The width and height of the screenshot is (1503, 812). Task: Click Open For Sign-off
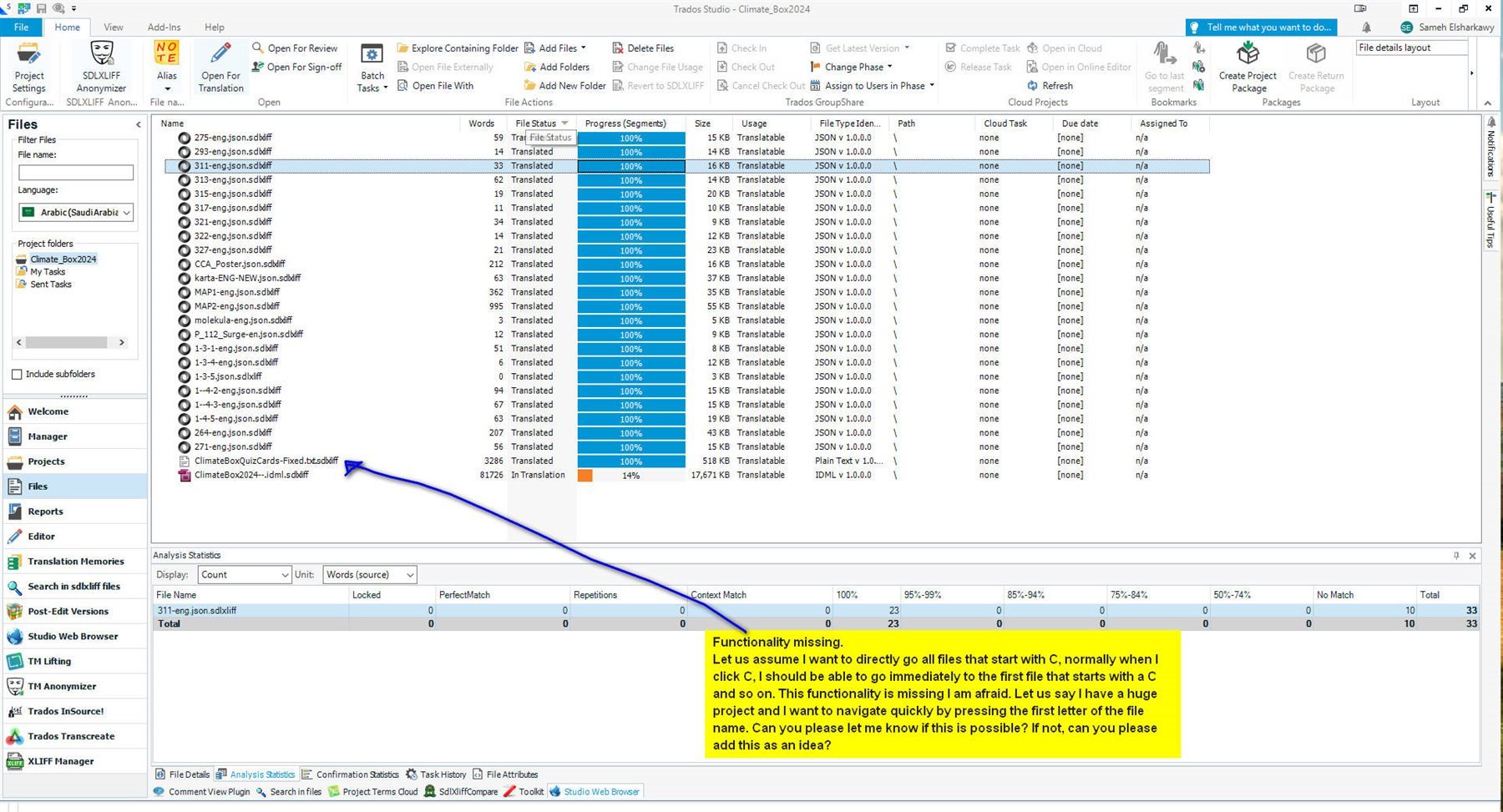[296, 67]
